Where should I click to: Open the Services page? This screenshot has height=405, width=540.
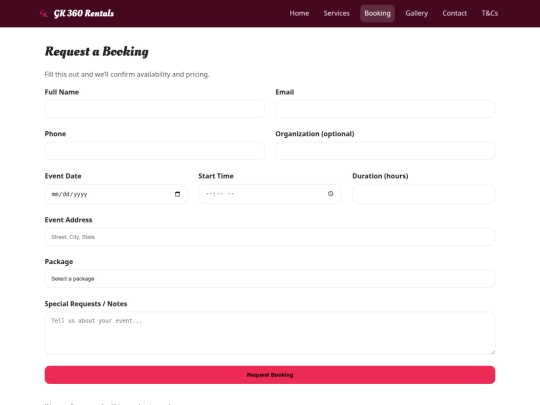click(336, 13)
